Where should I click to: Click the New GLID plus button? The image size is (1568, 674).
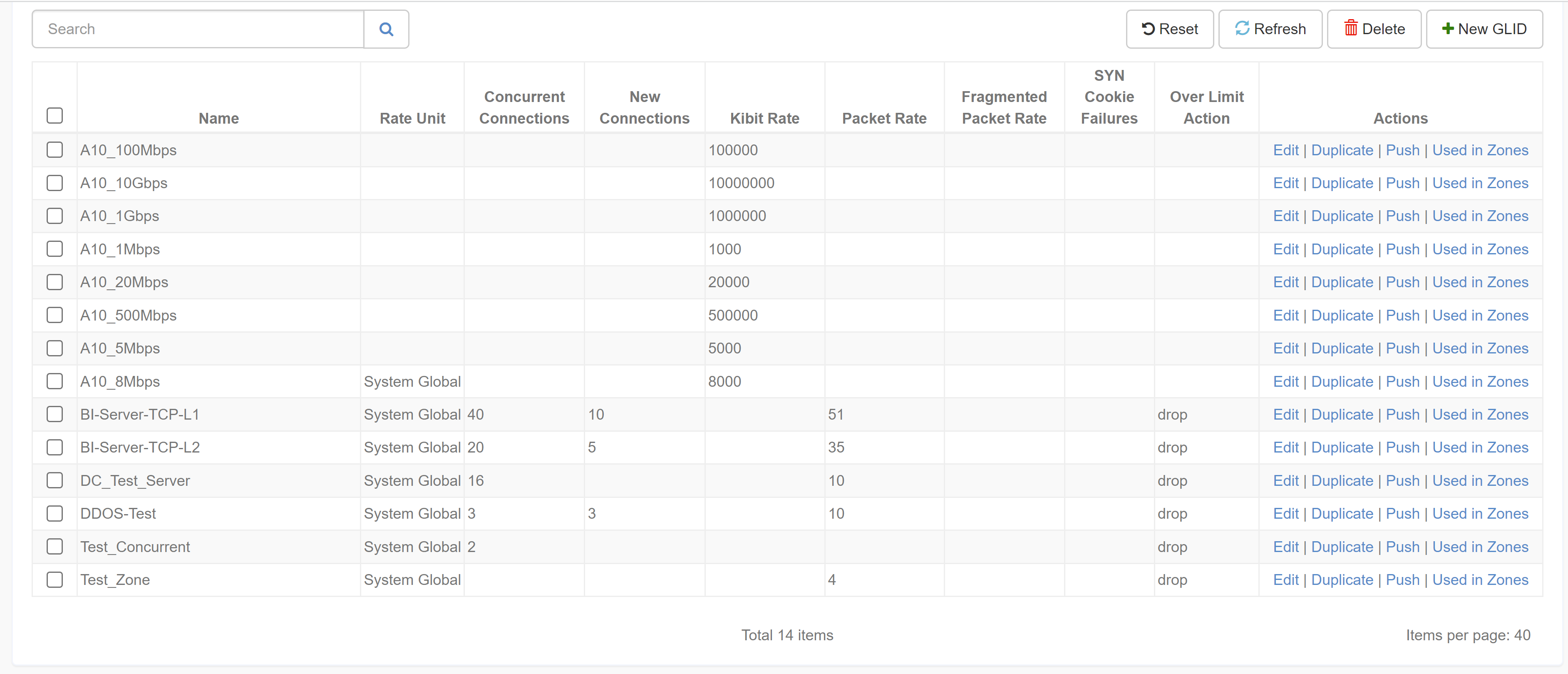click(x=1484, y=29)
